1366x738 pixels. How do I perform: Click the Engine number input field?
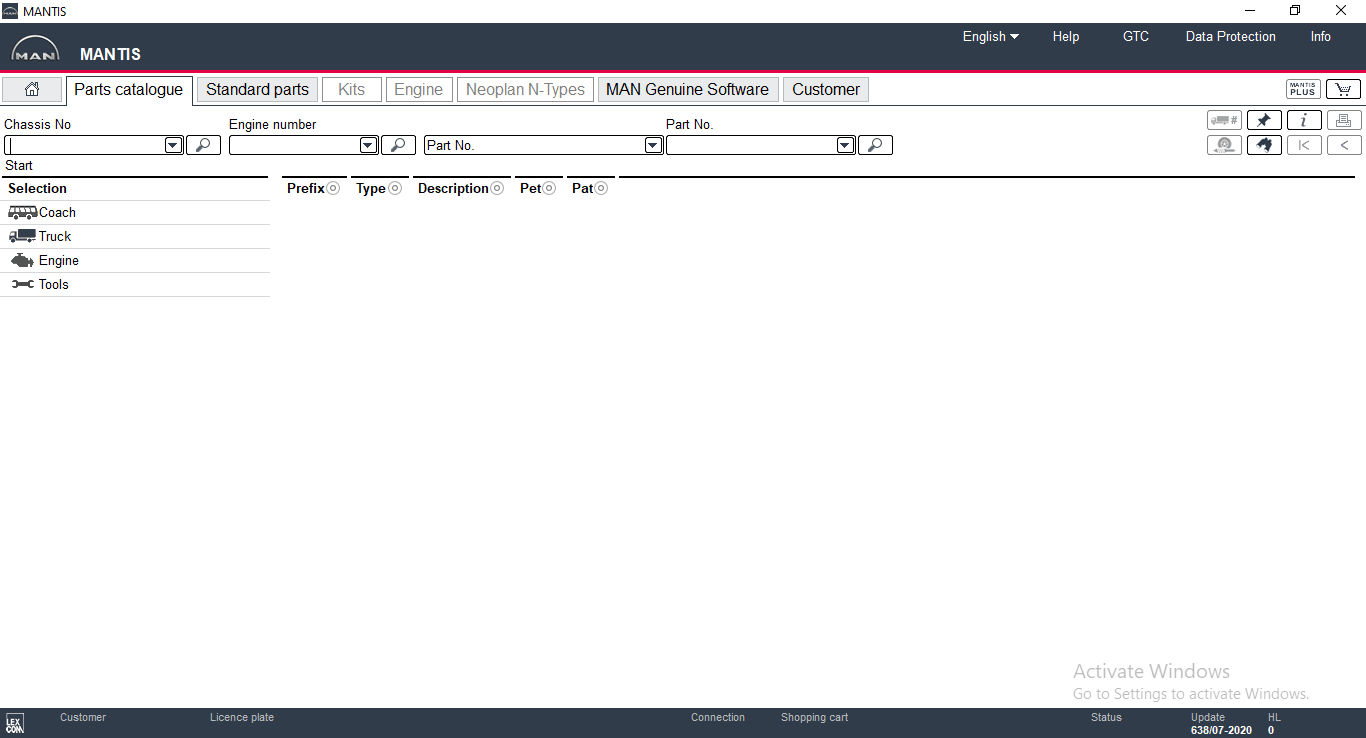coord(294,145)
